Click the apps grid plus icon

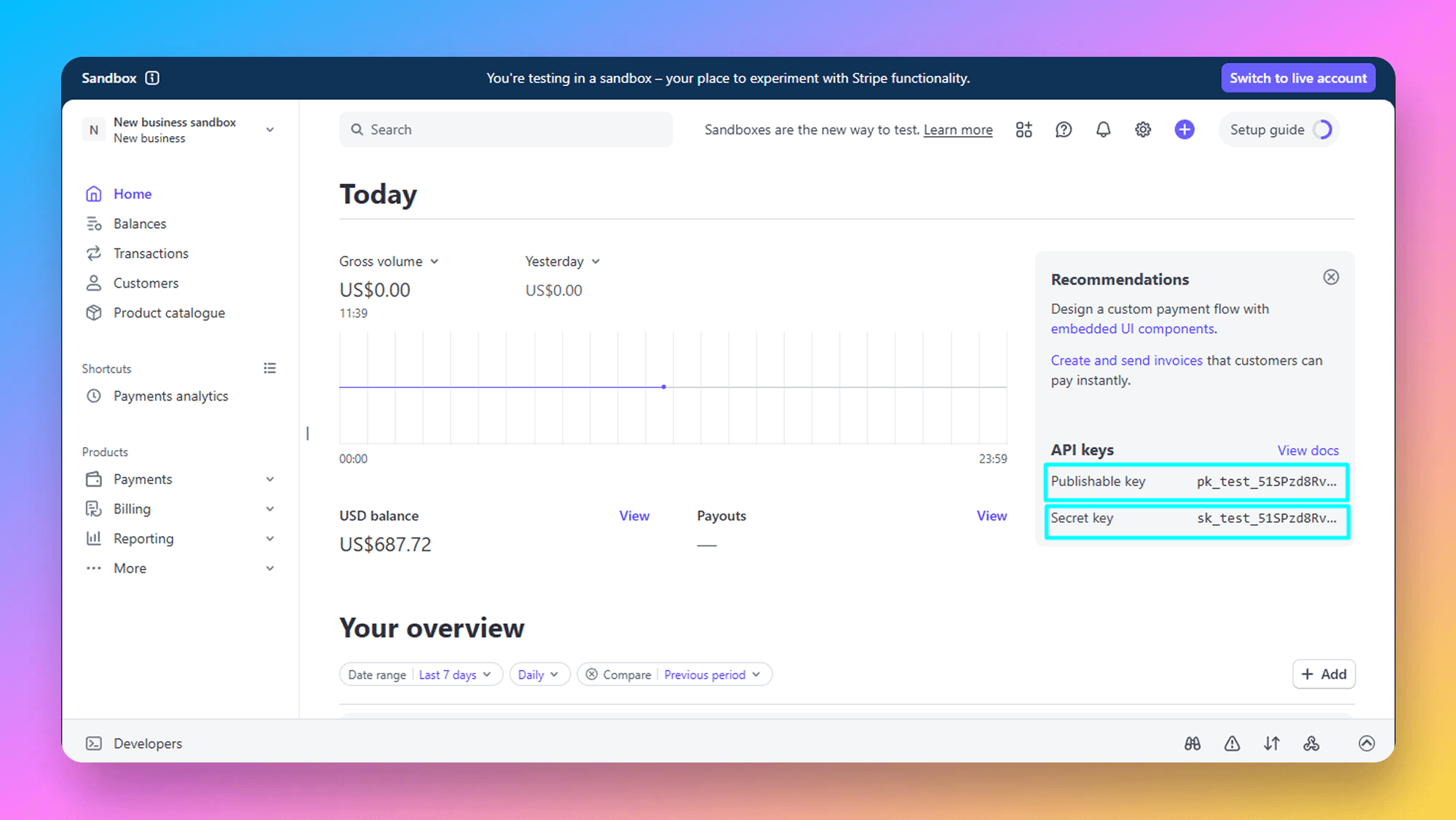[1024, 130]
